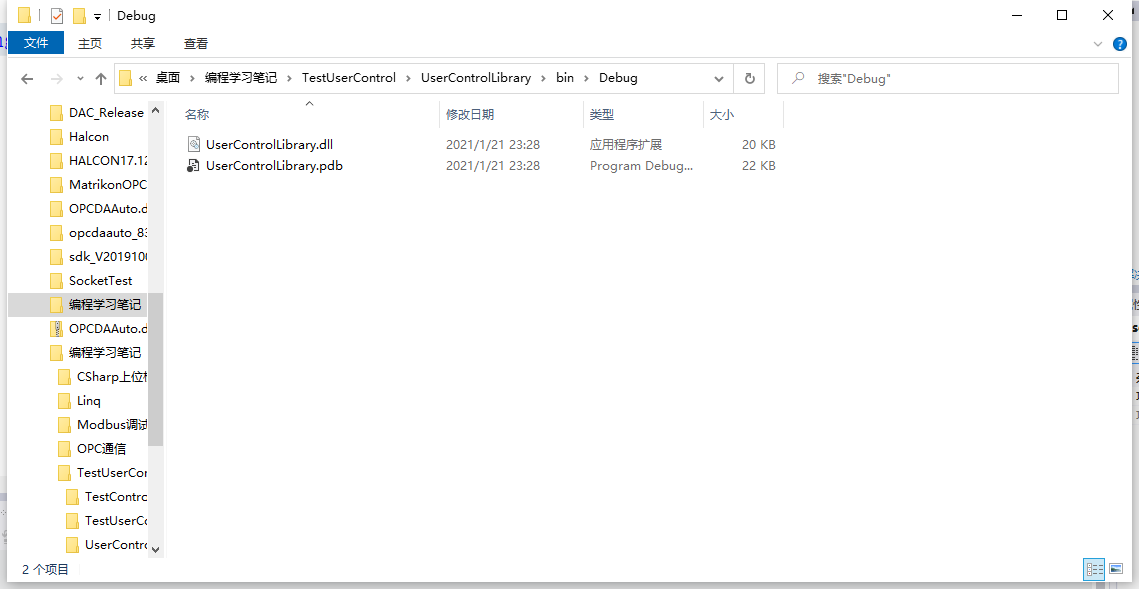Click folder icon beside SocketTest in tree
This screenshot has height=589, width=1139.
click(x=57, y=280)
